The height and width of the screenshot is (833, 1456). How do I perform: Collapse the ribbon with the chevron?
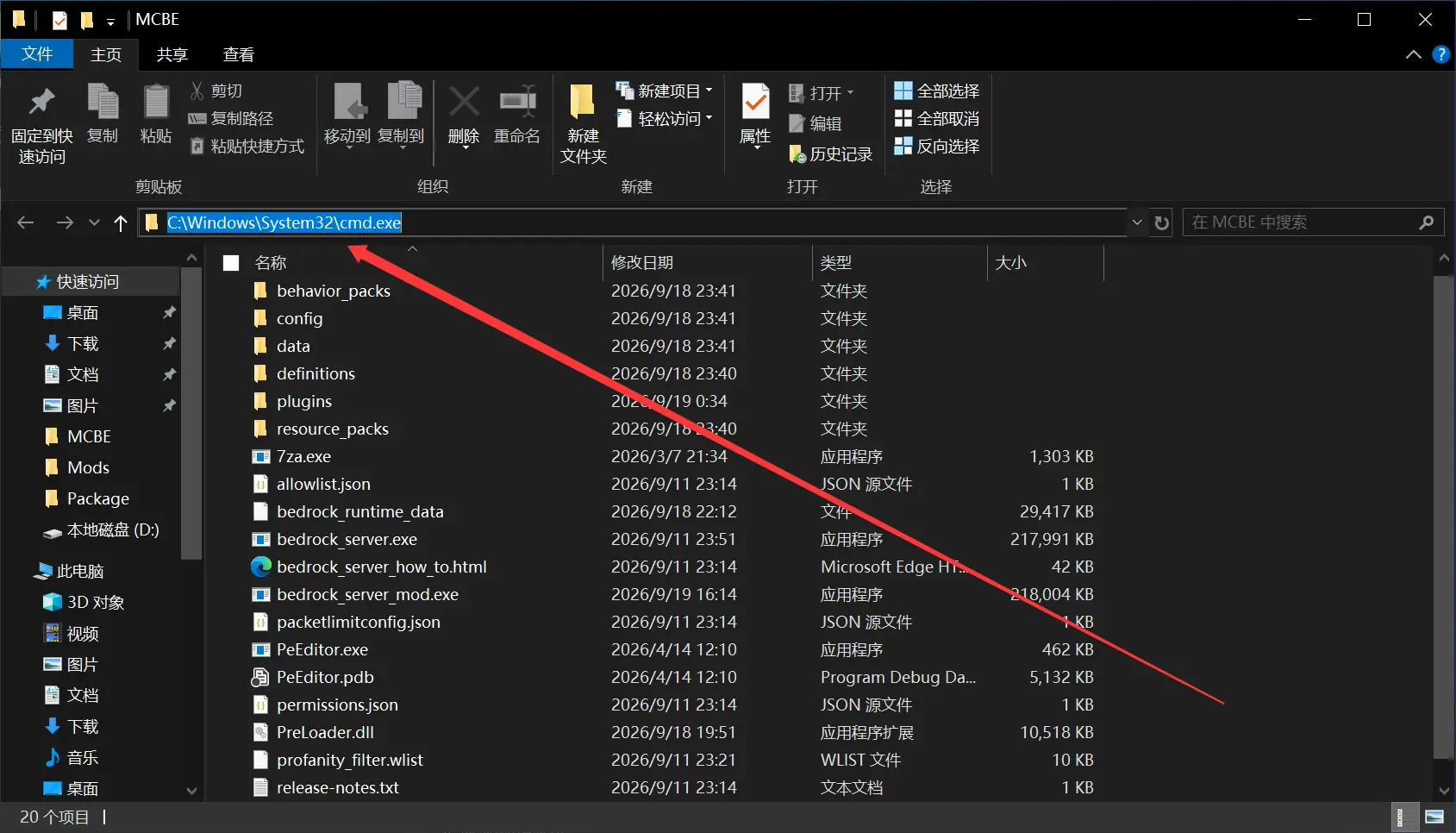click(x=1414, y=54)
